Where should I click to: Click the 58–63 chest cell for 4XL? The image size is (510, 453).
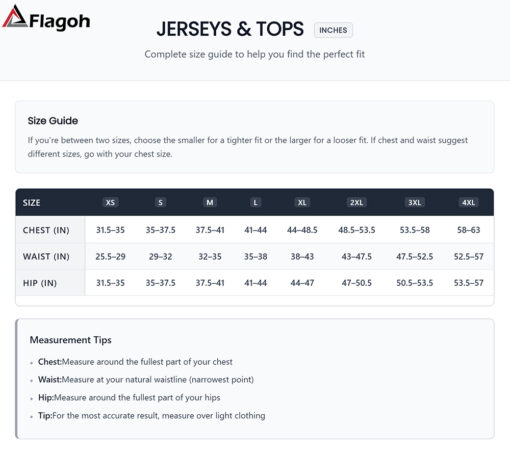click(469, 230)
